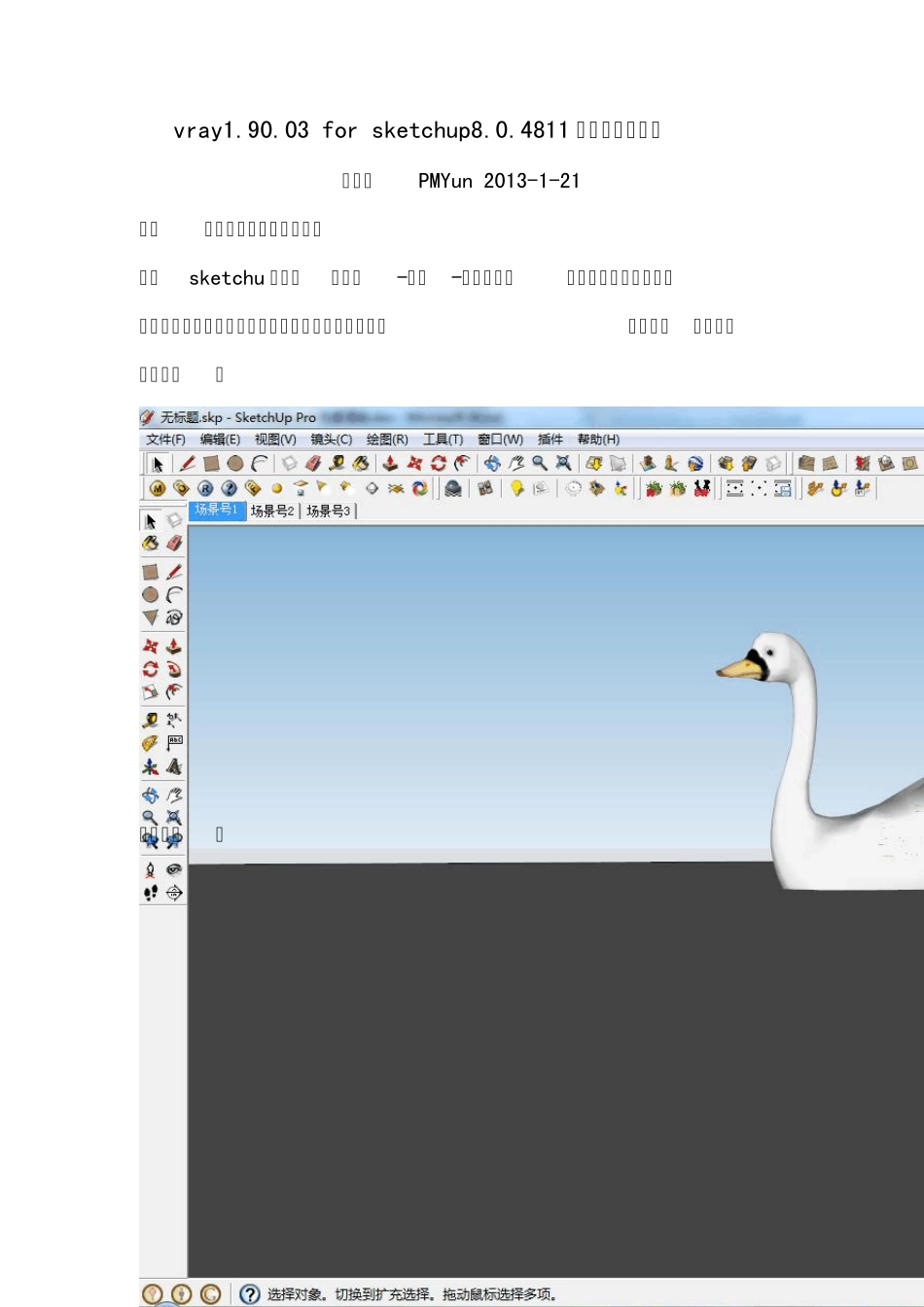Switch to the 场景号3 scene tab
Screen dimensions: 924x1307
(x=329, y=511)
